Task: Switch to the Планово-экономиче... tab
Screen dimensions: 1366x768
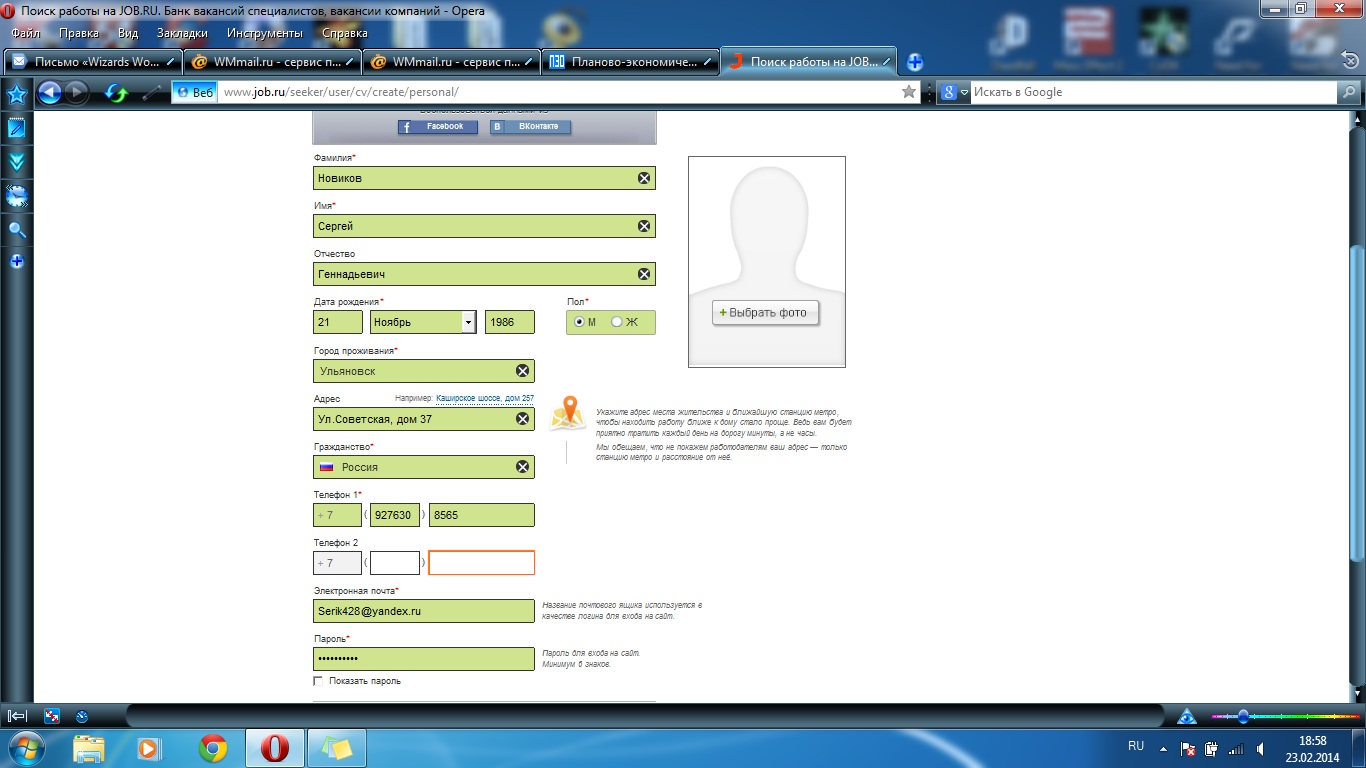Action: [632, 61]
